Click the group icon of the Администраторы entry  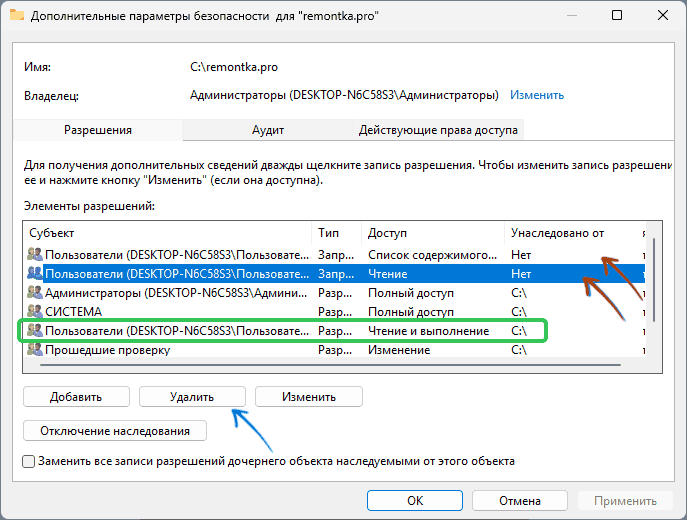[x=35, y=293]
